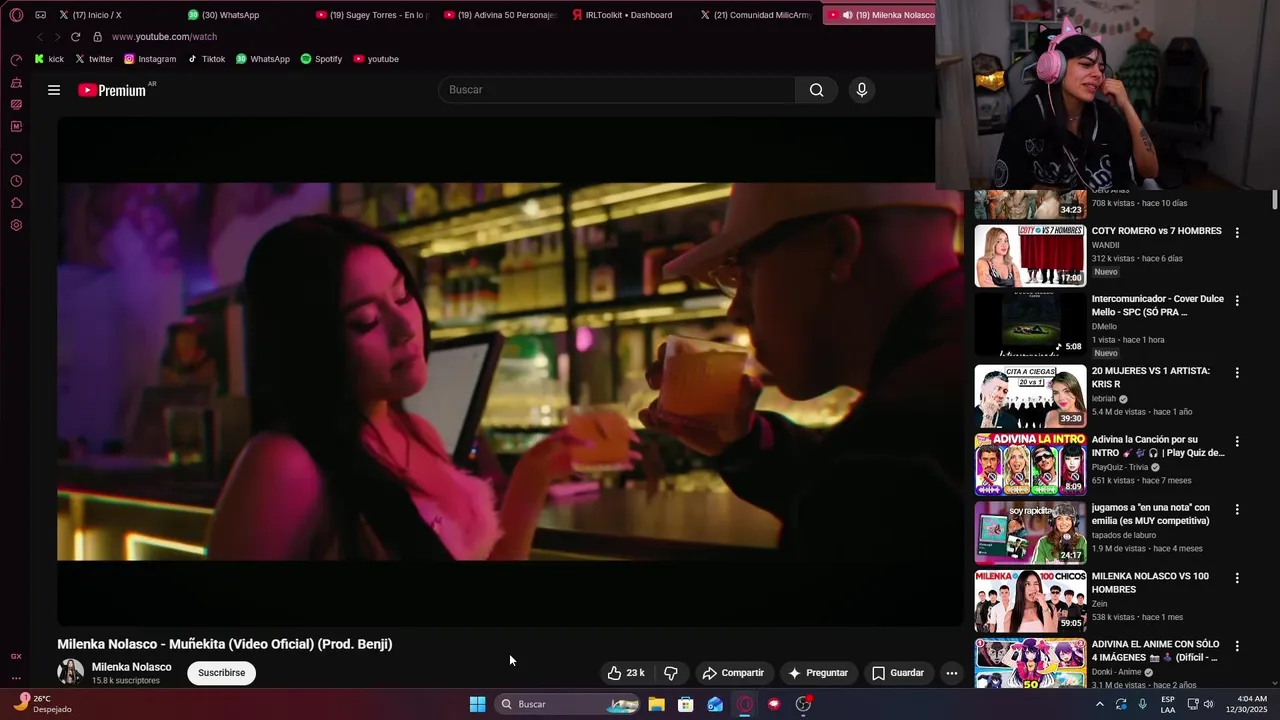Open the Windows Start button

point(478,704)
